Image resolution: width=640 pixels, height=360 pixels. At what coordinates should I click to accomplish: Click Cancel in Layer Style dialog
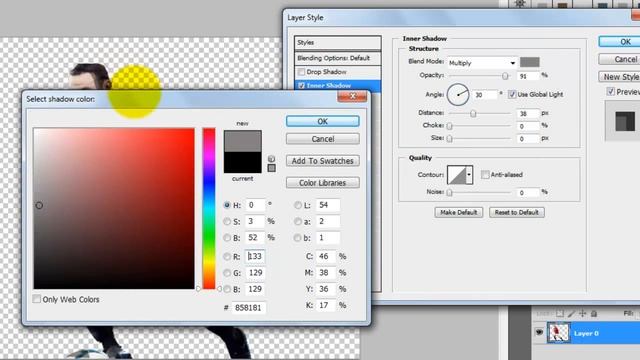tap(619, 59)
